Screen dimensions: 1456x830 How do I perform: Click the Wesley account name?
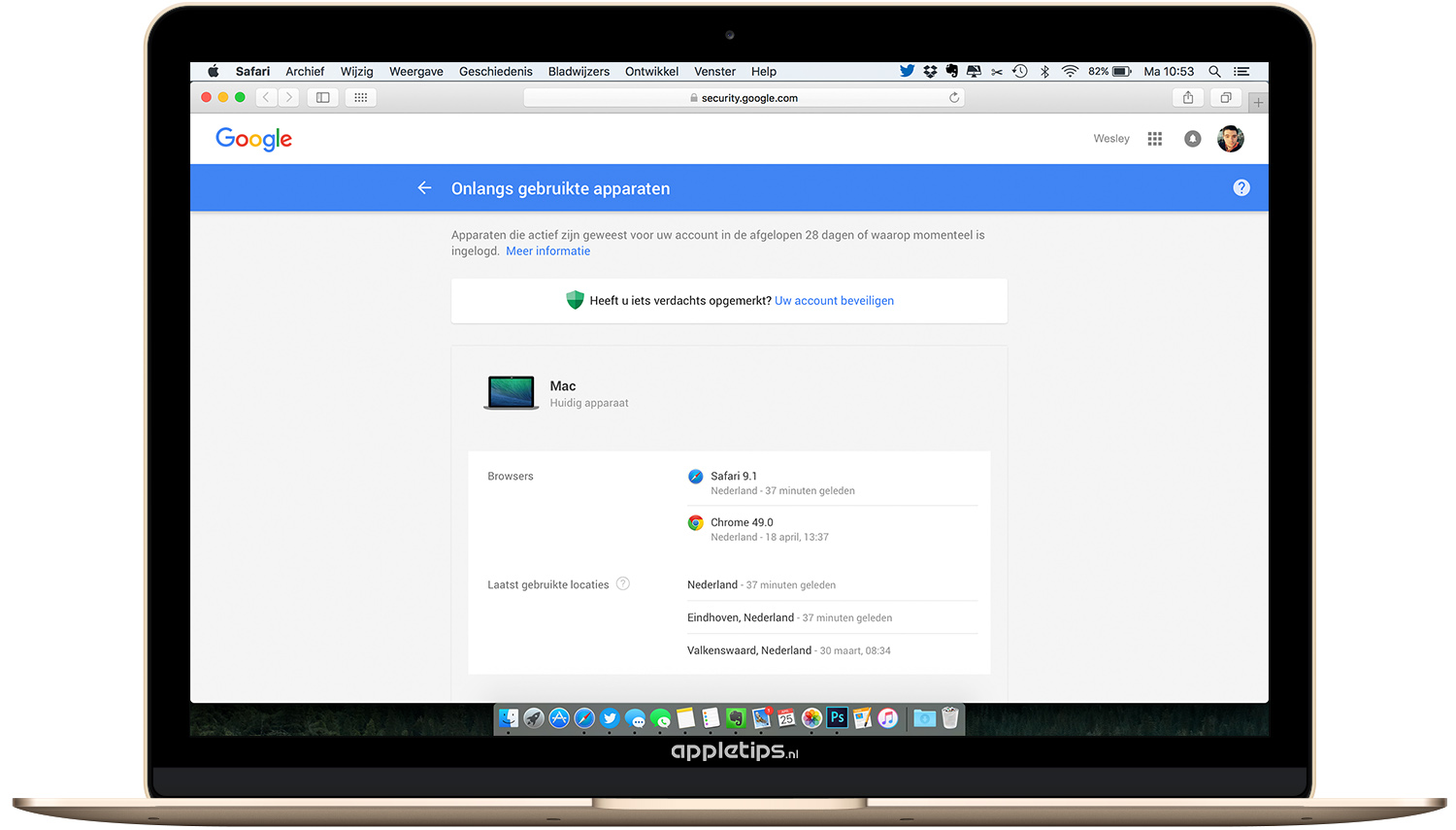1111,139
